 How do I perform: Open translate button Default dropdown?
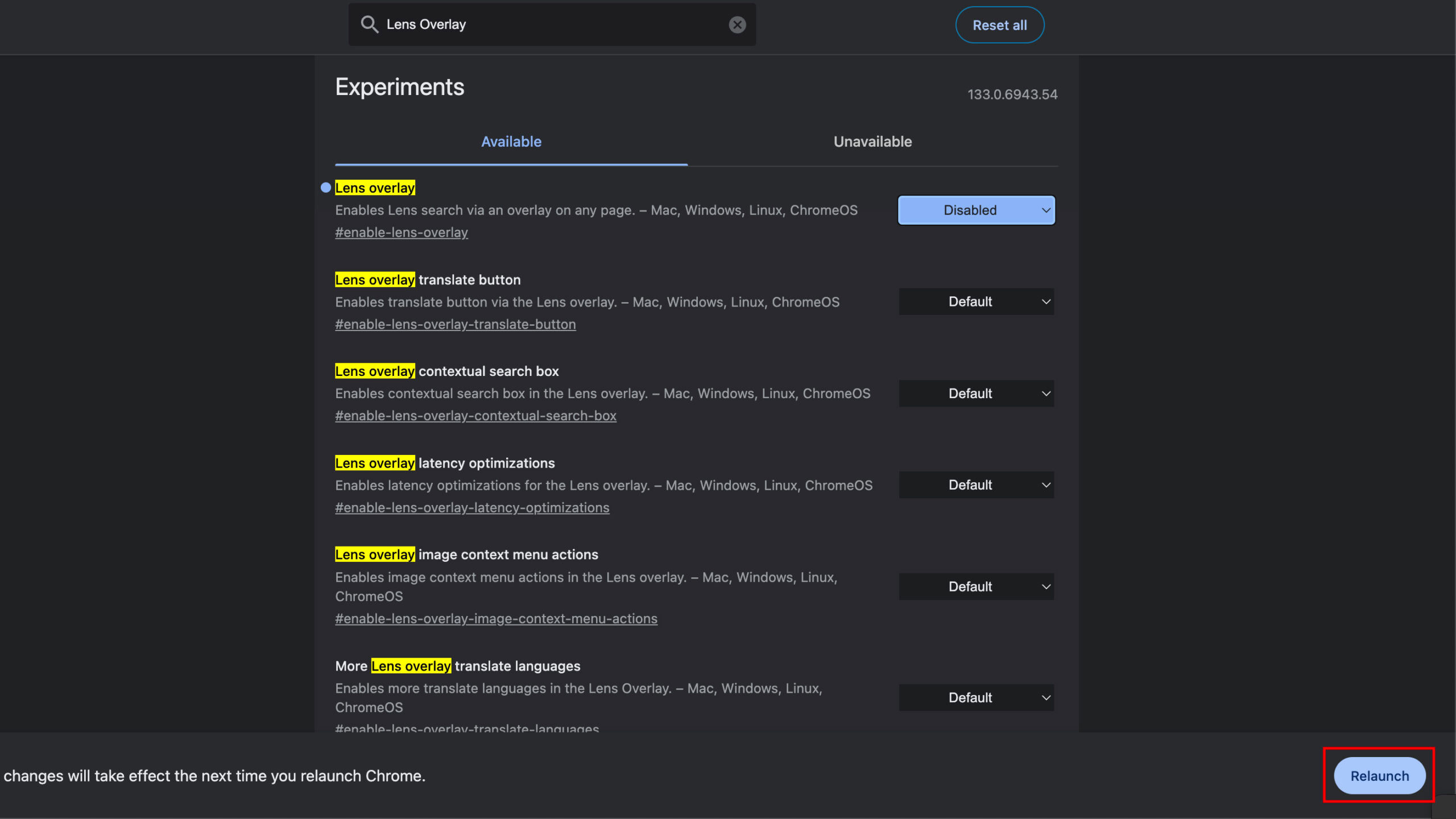point(976,302)
